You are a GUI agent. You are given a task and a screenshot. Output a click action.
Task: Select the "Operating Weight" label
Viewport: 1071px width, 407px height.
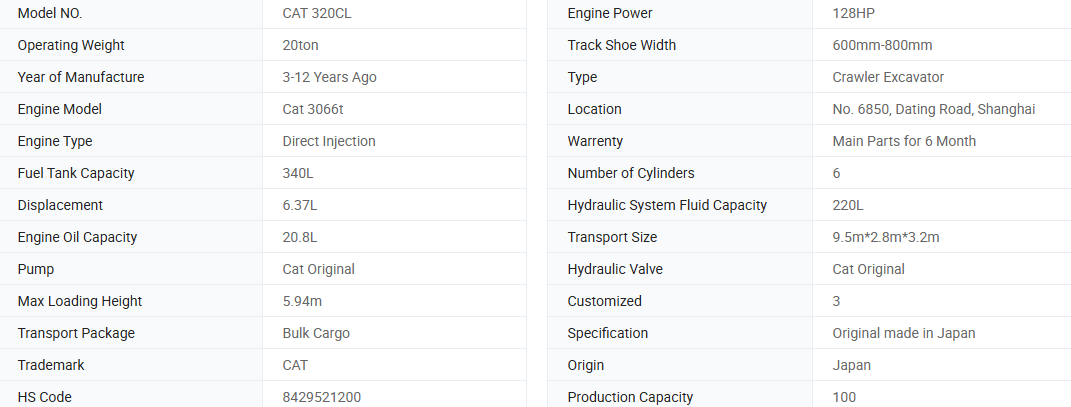(71, 45)
